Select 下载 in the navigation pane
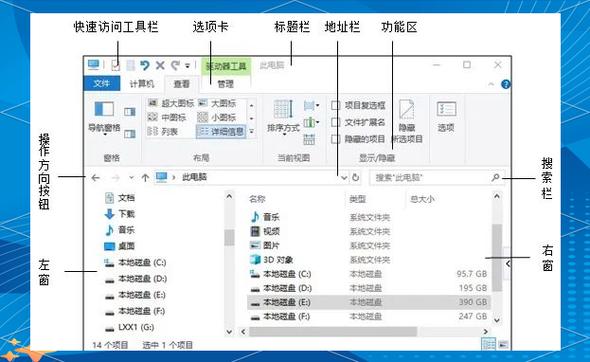The image size is (590, 362). tap(120, 214)
